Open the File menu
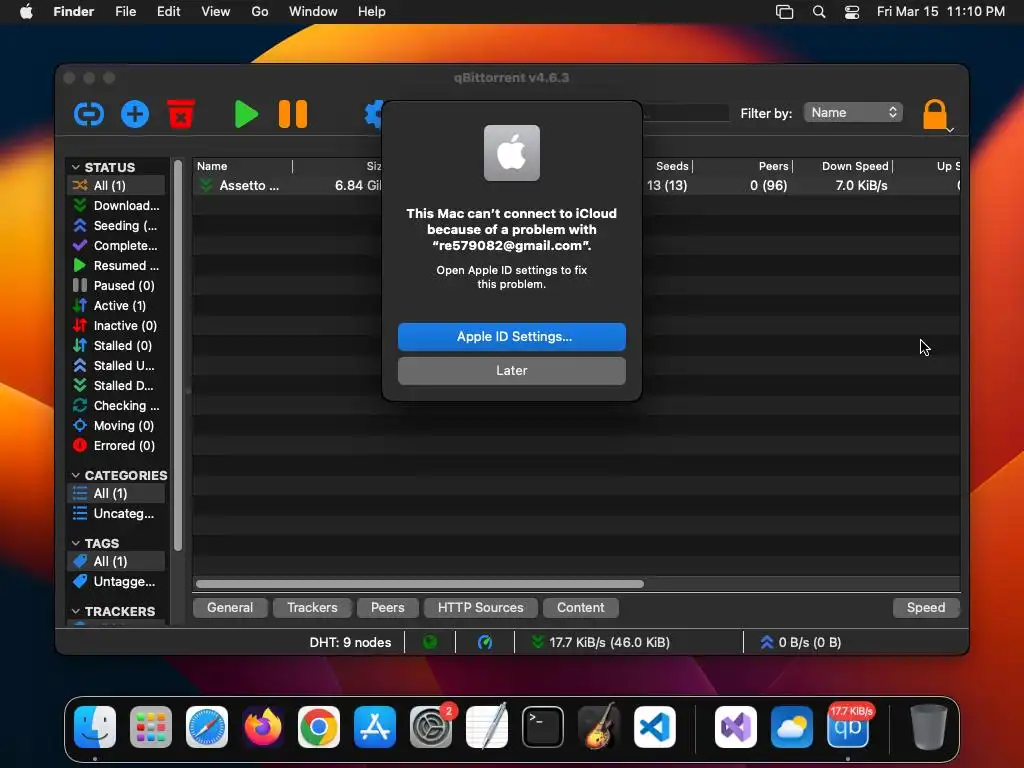 click(125, 12)
